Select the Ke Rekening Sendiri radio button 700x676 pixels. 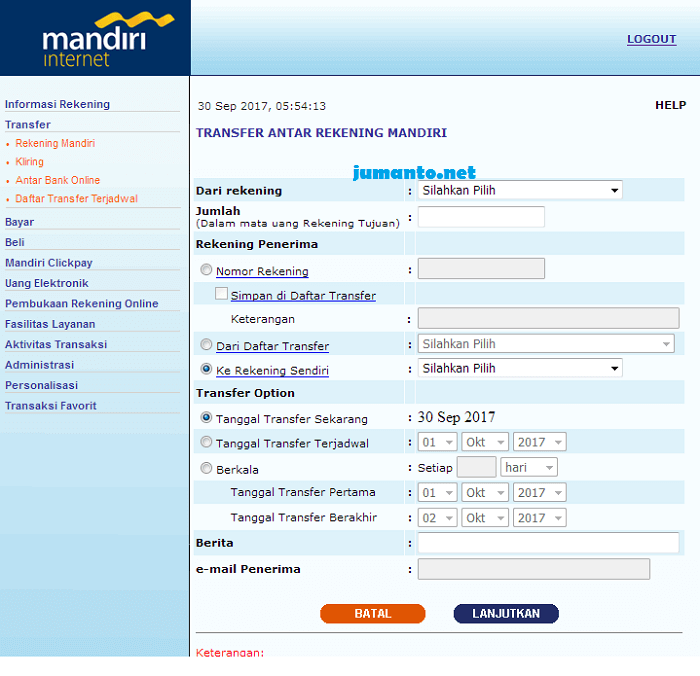[206, 369]
